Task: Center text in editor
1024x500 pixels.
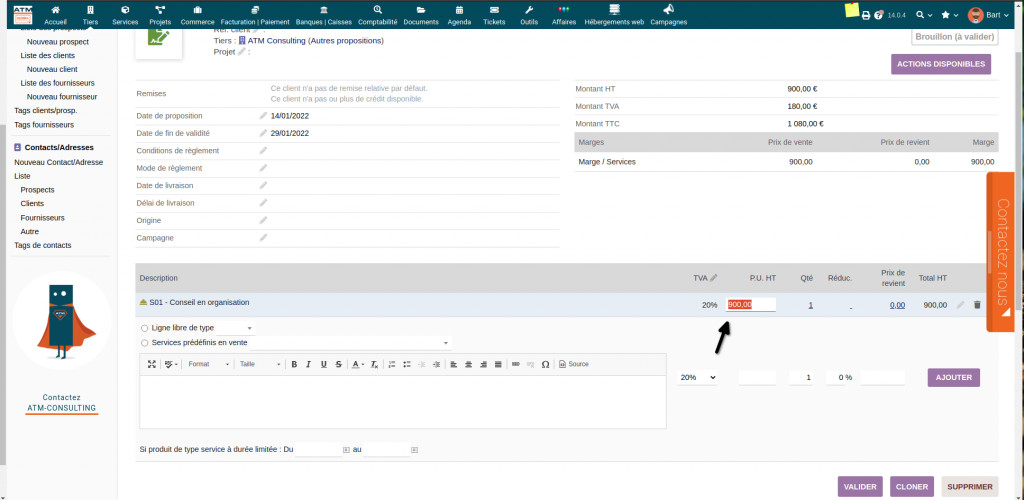Action: pos(468,364)
